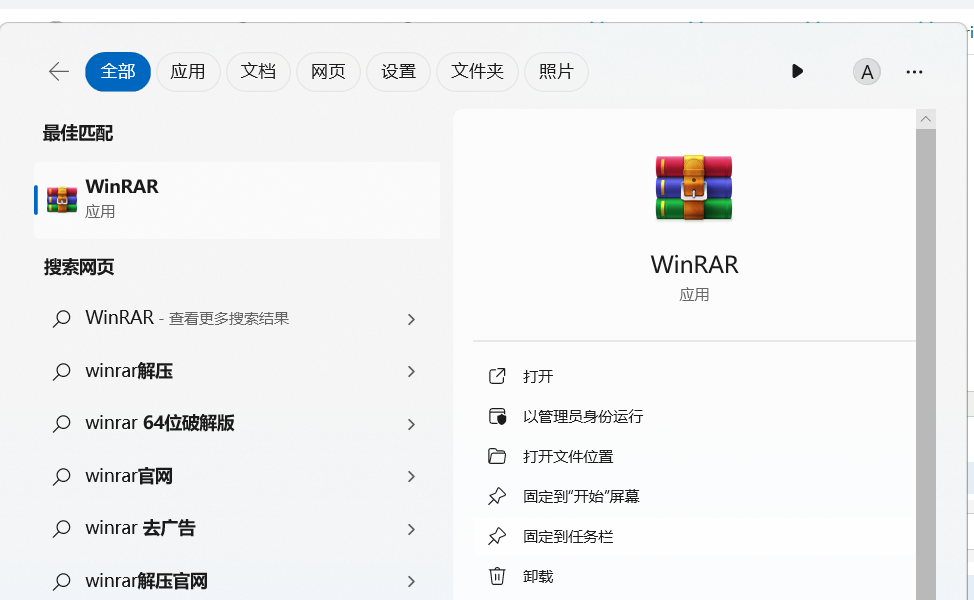This screenshot has width=974, height=600.
Task: Select the winrar解压 web suggestion
Action: coord(237,371)
